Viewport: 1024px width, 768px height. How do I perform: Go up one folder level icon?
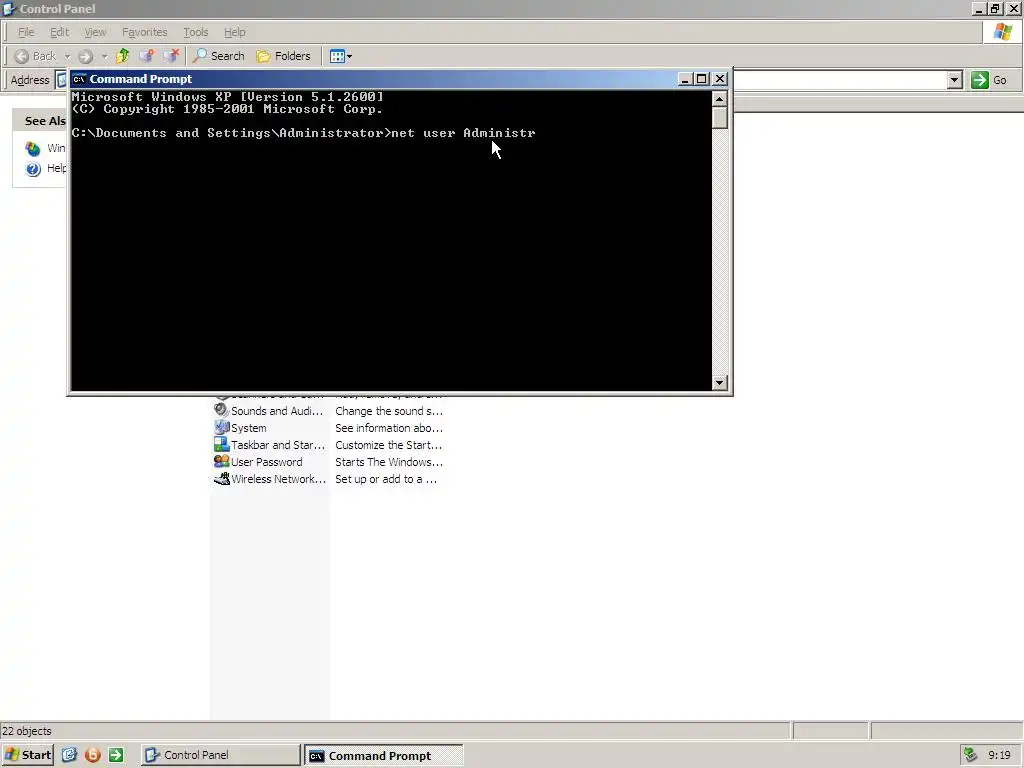tap(122, 56)
